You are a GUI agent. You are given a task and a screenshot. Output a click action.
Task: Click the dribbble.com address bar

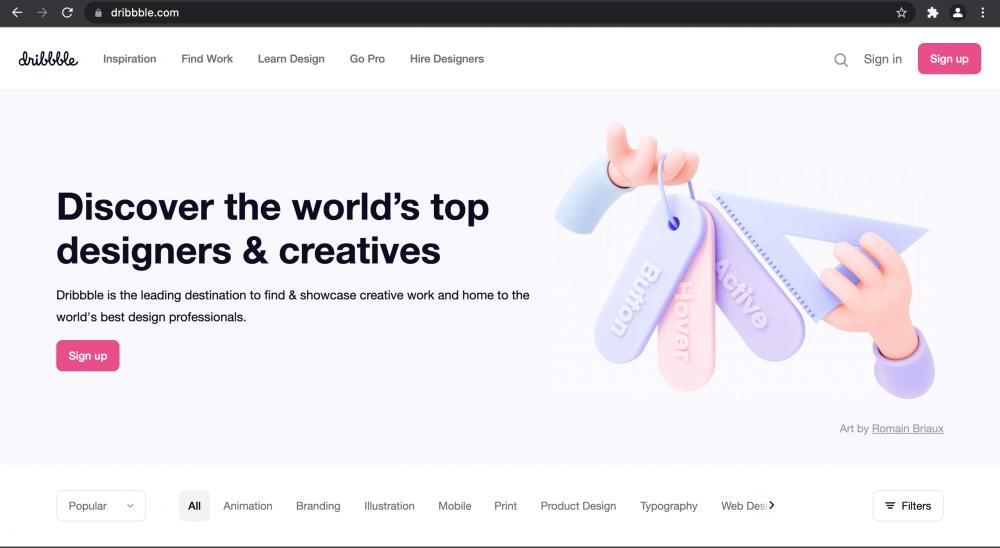click(x=485, y=12)
